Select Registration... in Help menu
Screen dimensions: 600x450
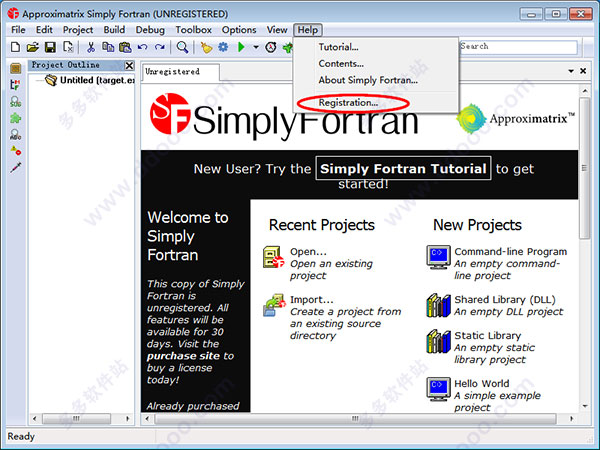tap(348, 103)
